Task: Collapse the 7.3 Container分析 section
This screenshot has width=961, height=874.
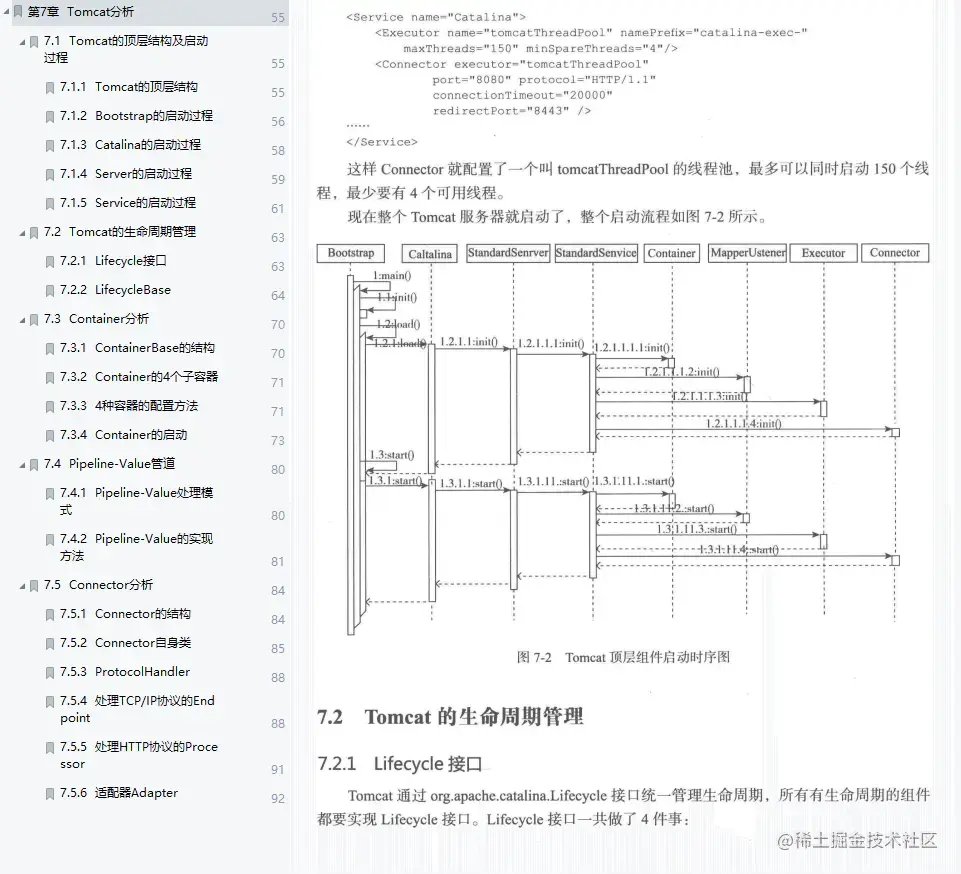Action: [22, 320]
